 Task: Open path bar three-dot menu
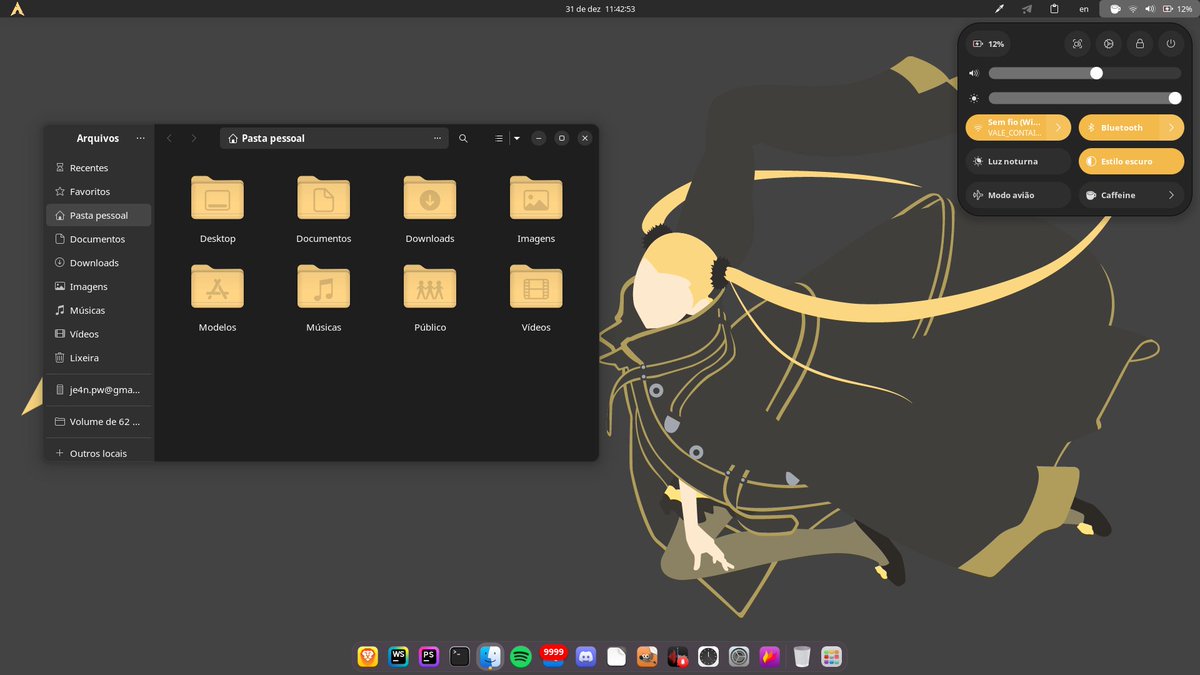pyautogui.click(x=437, y=138)
